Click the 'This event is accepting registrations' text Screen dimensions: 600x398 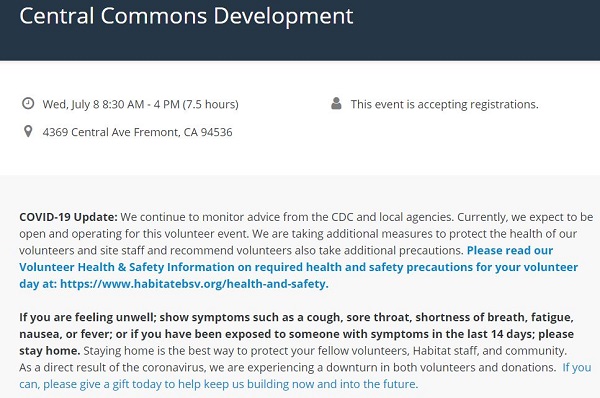pyautogui.click(x=444, y=104)
